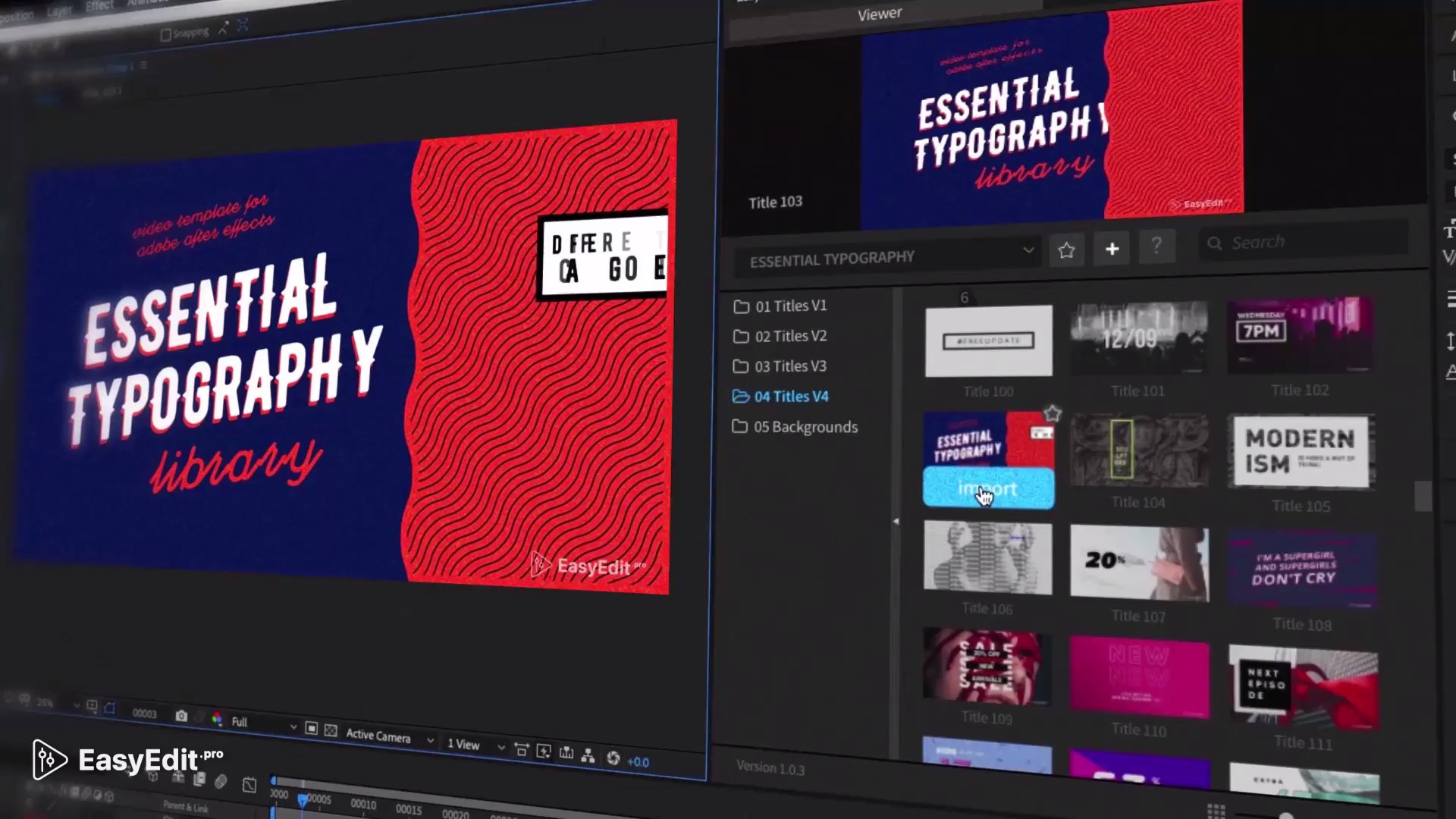This screenshot has width=1456, height=819.
Task: Click the plus button to add templates
Action: (1111, 249)
